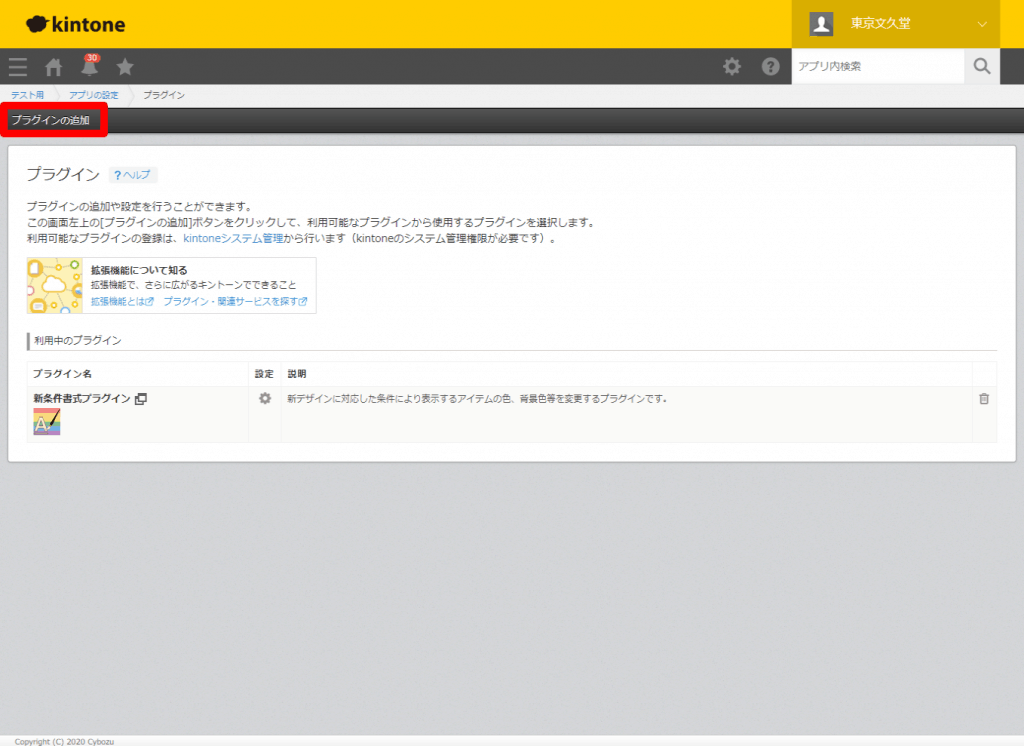Screen dimensions: 1024x746
Task: Open bookmarks star icon
Action: pyautogui.click(x=125, y=67)
